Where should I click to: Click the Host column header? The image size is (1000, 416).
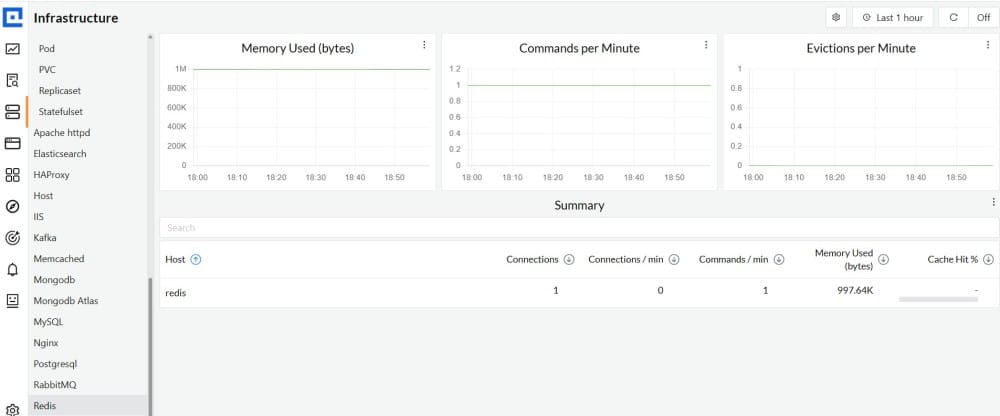pos(175,260)
